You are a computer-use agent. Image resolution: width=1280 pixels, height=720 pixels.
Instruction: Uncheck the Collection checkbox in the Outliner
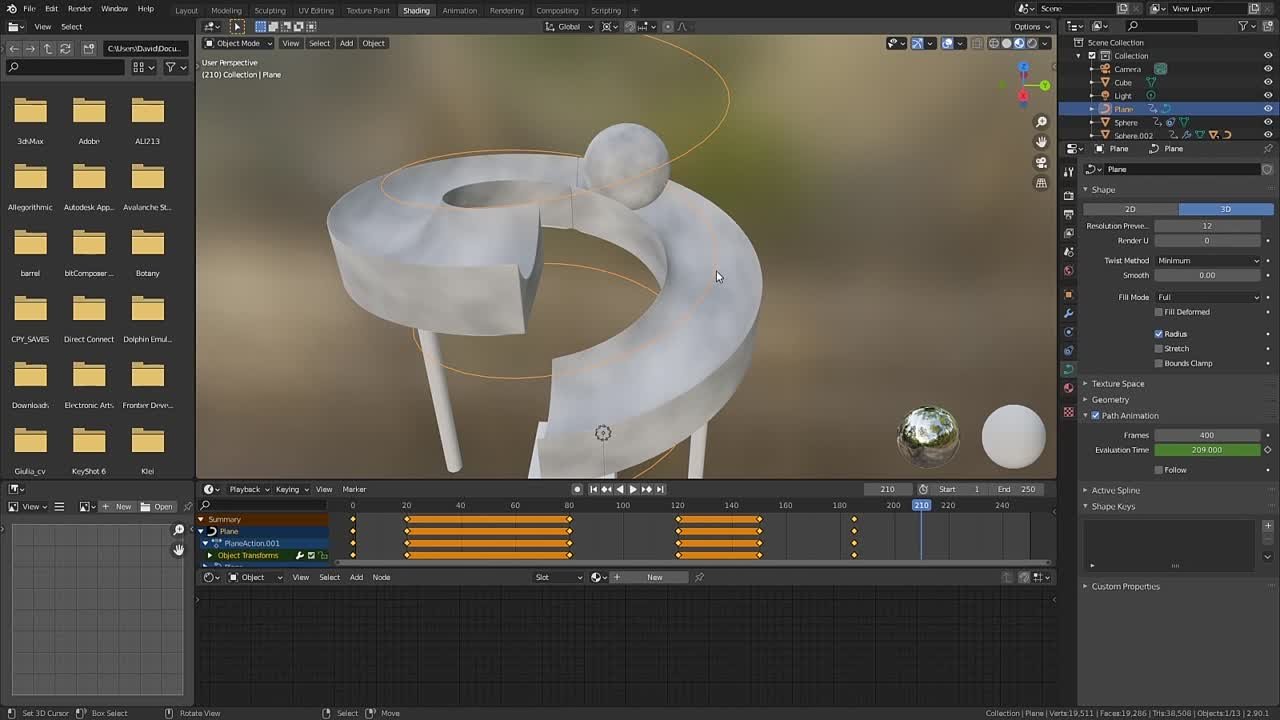coord(1092,55)
